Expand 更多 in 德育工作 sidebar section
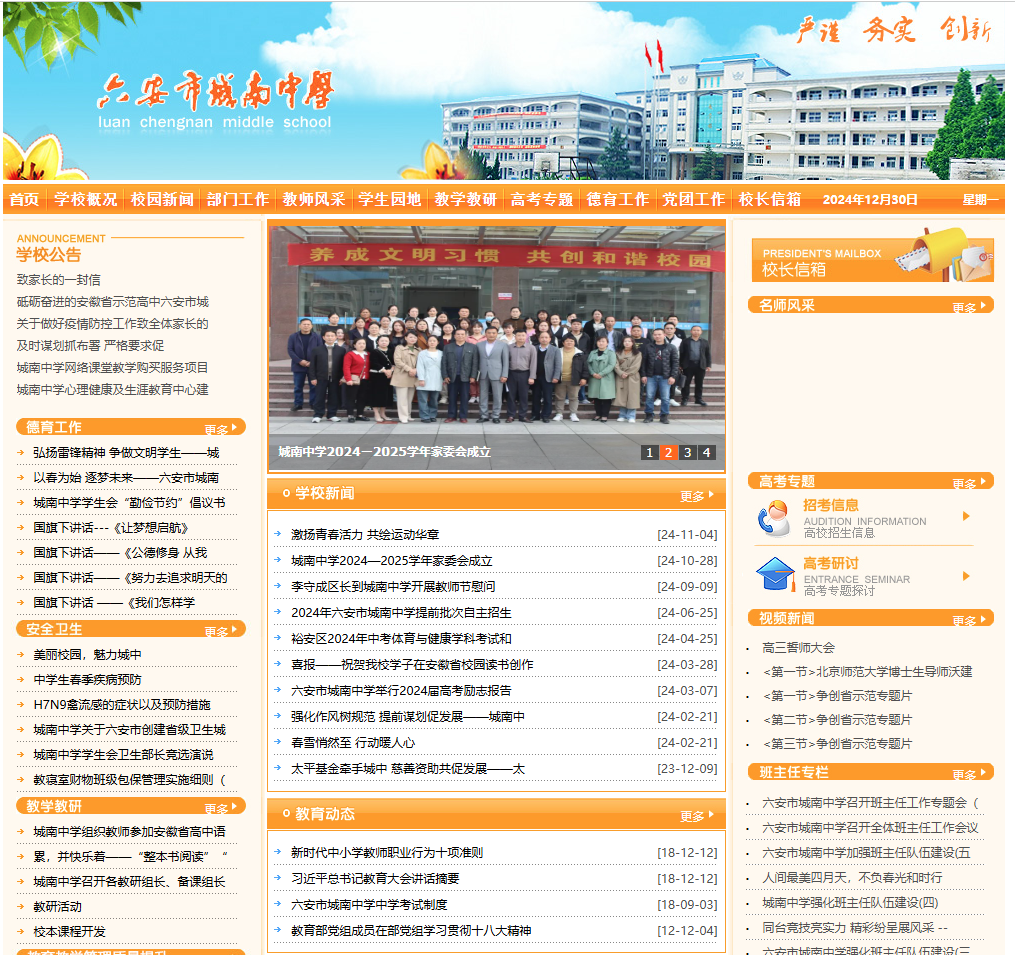Screen dimensions: 1015x955 coord(222,429)
